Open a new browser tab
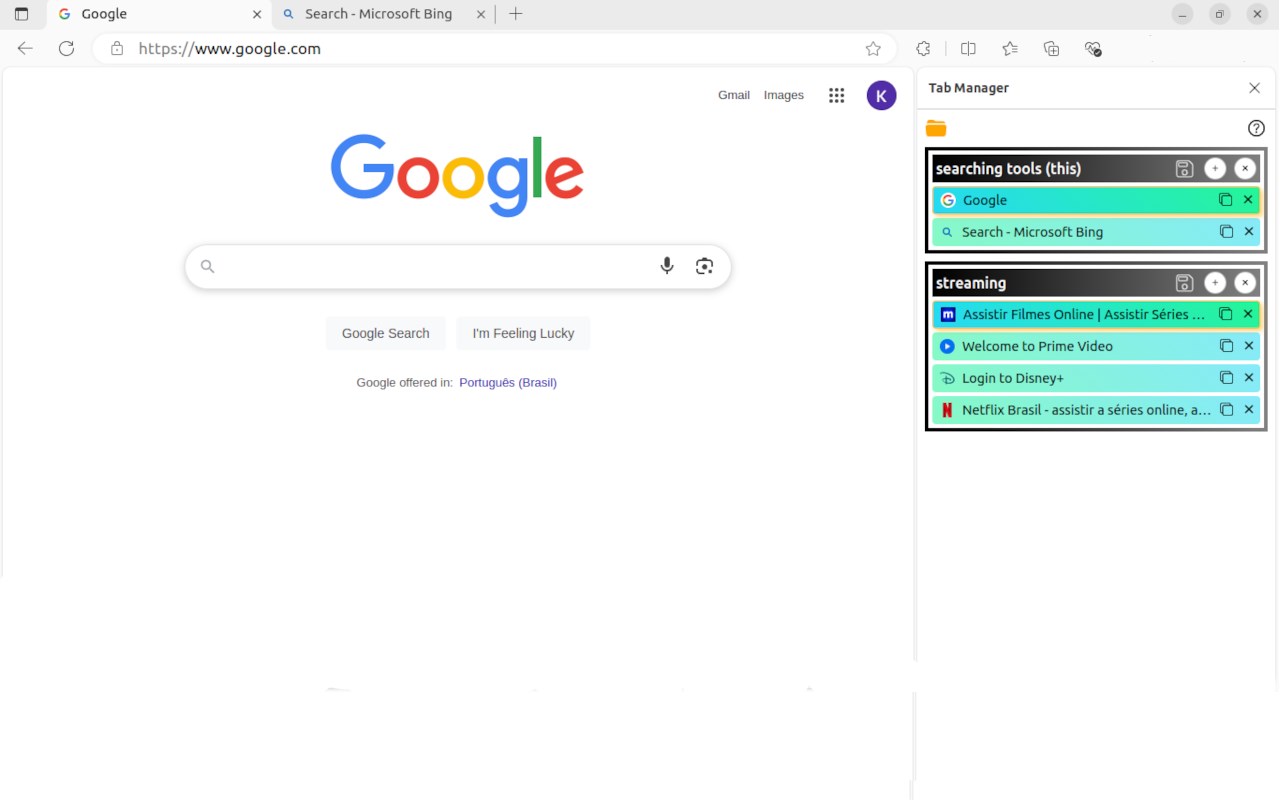This screenshot has height=800, width=1280. point(515,14)
